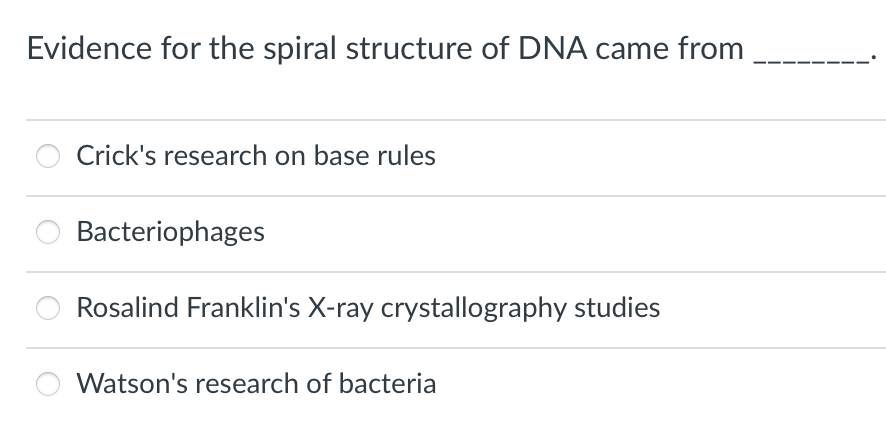This screenshot has height=436, width=886.
Task: Click the "Rosalind Franklin's X-ray crystallography studies" label
Action: click(x=368, y=308)
